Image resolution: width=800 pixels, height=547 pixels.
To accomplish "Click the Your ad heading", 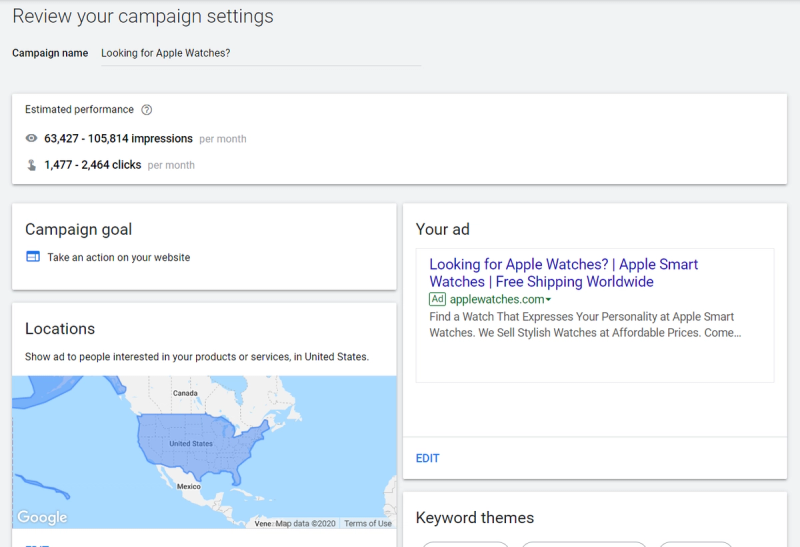I will [x=442, y=229].
